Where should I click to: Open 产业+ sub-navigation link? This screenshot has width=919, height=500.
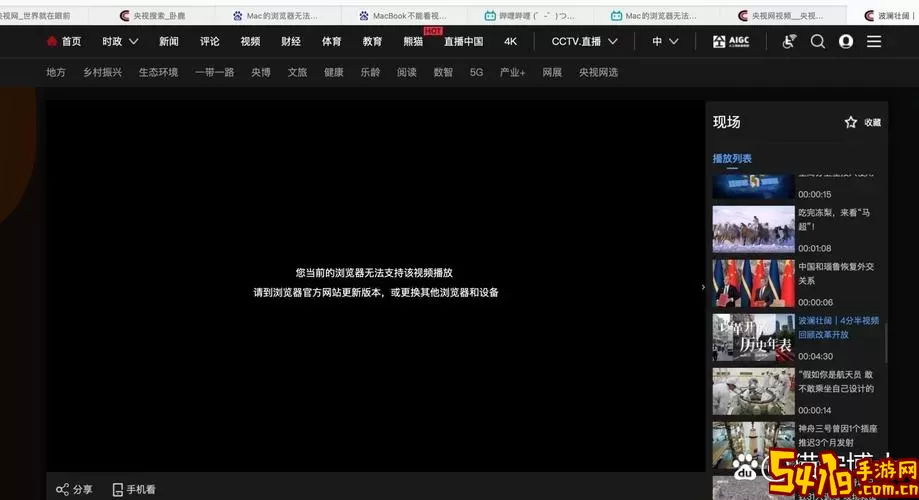pyautogui.click(x=512, y=73)
